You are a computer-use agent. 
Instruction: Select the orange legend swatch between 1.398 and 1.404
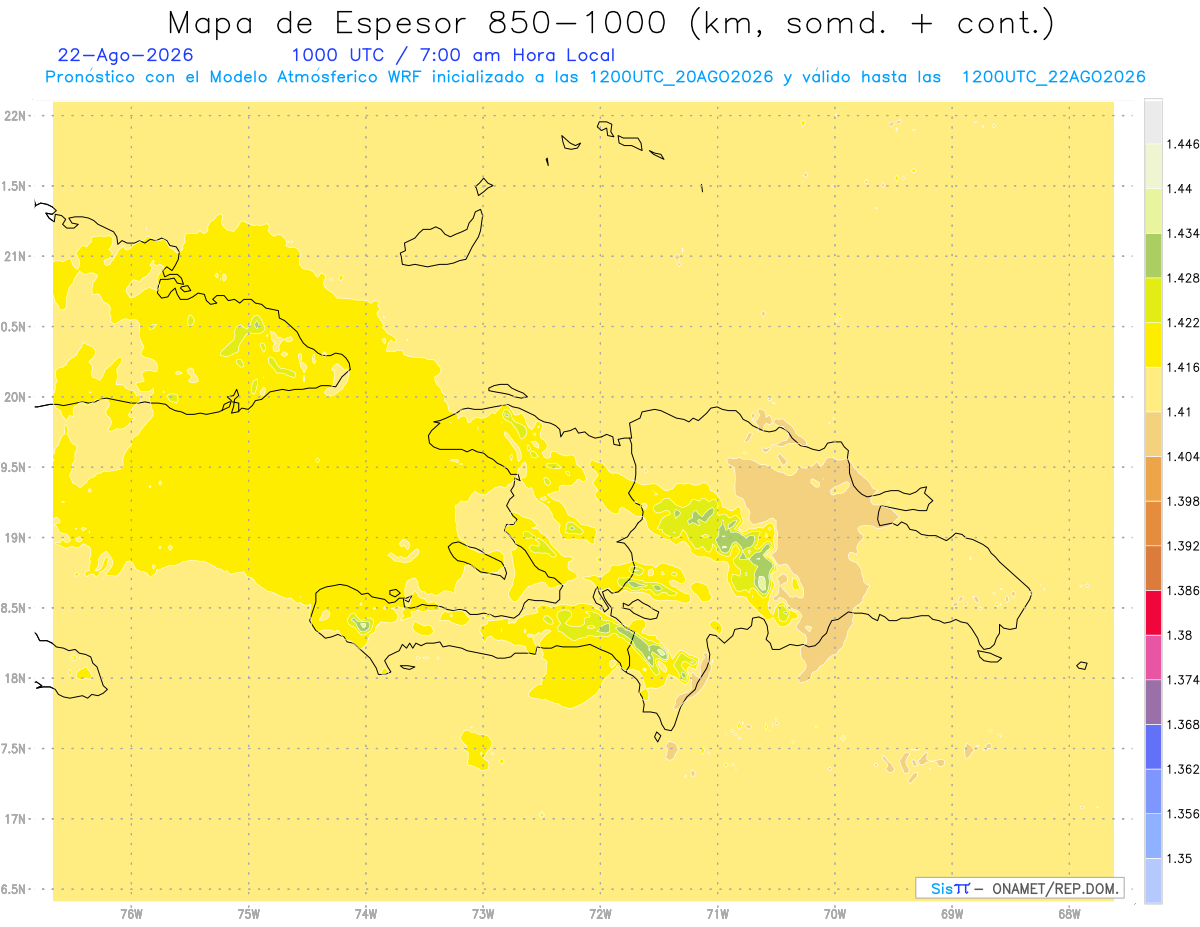[x=1153, y=479]
